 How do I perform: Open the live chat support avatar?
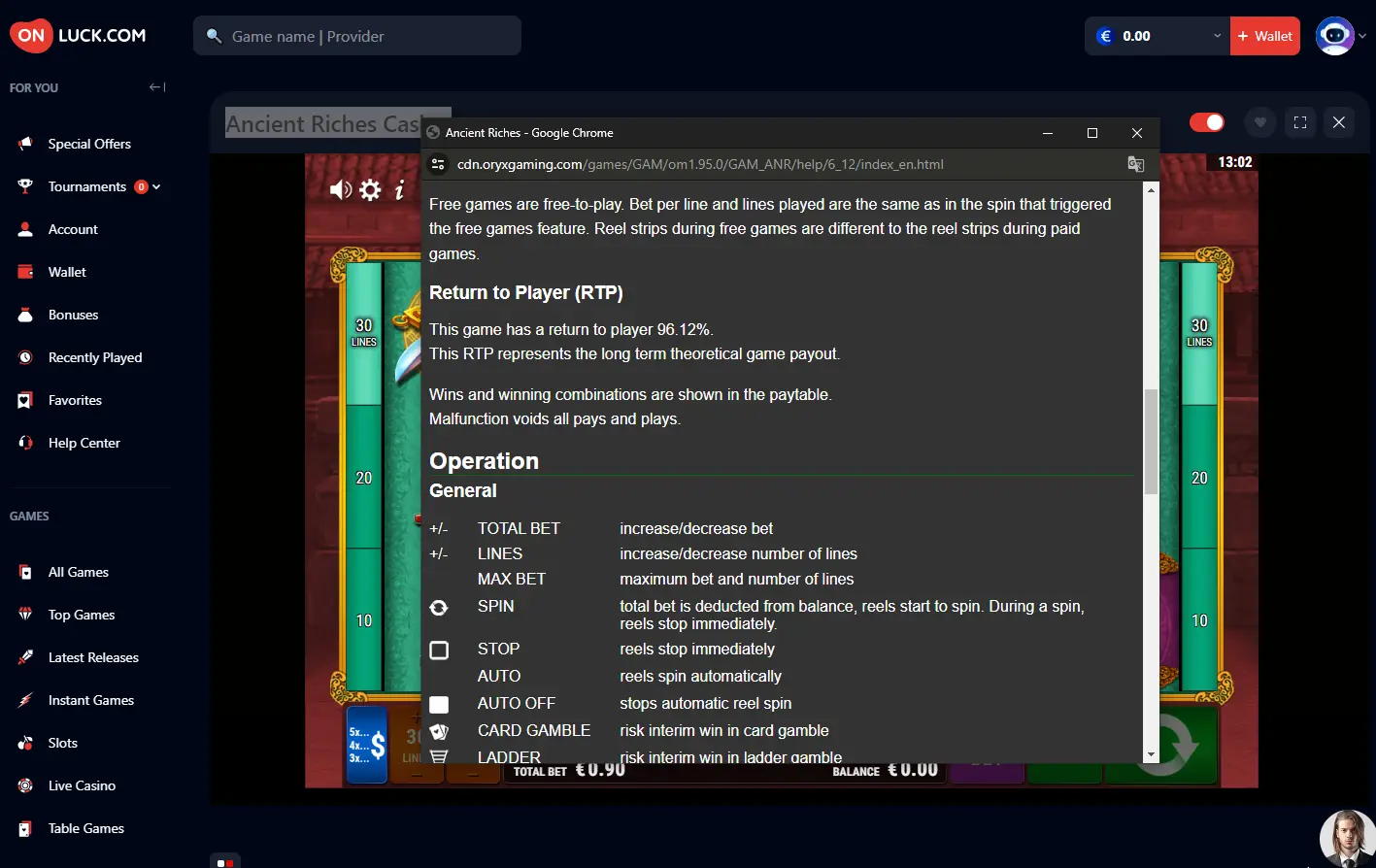pos(1348,838)
